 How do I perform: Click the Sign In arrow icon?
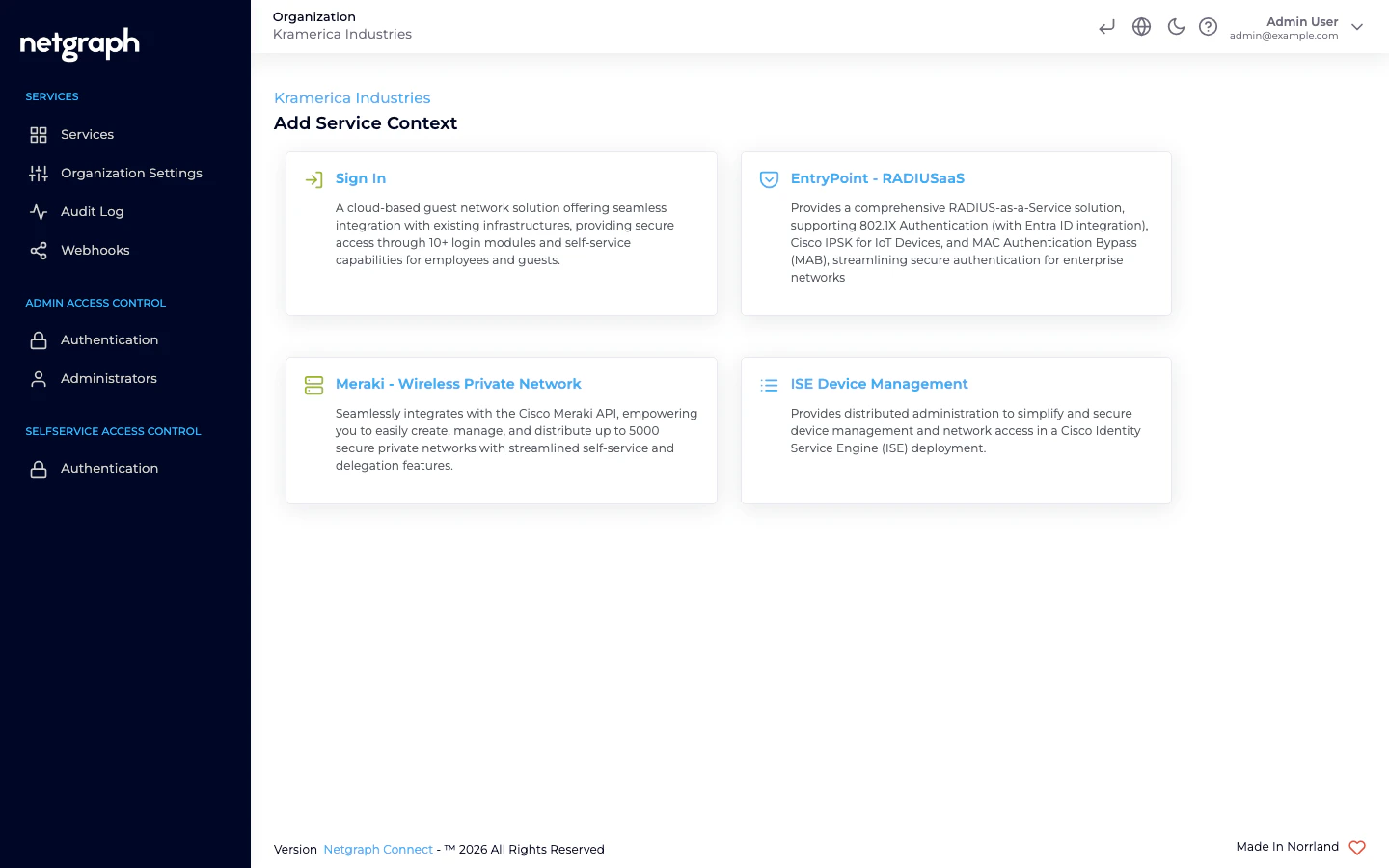313,179
